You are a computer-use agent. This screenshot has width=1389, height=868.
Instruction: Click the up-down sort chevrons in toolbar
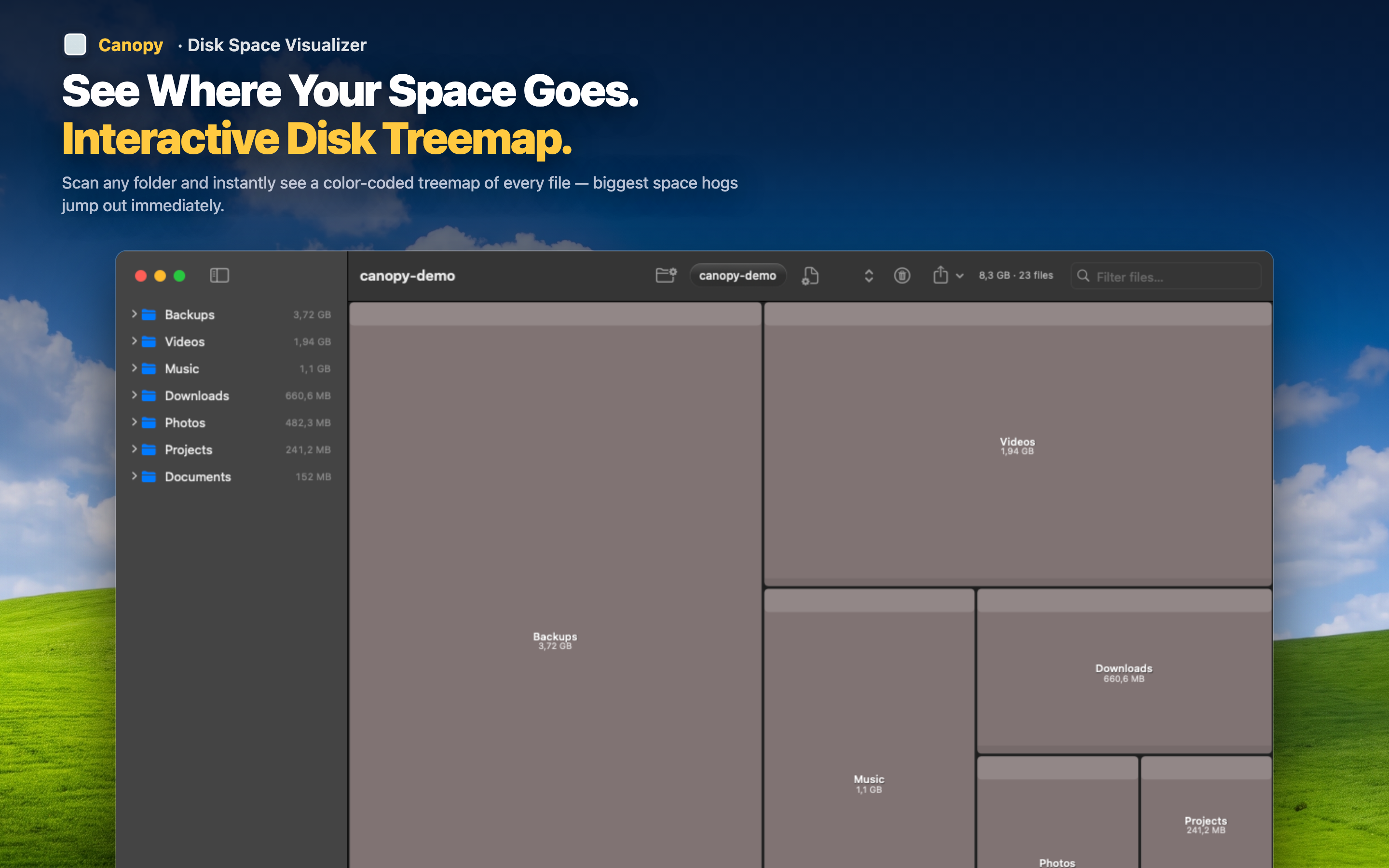click(869, 276)
